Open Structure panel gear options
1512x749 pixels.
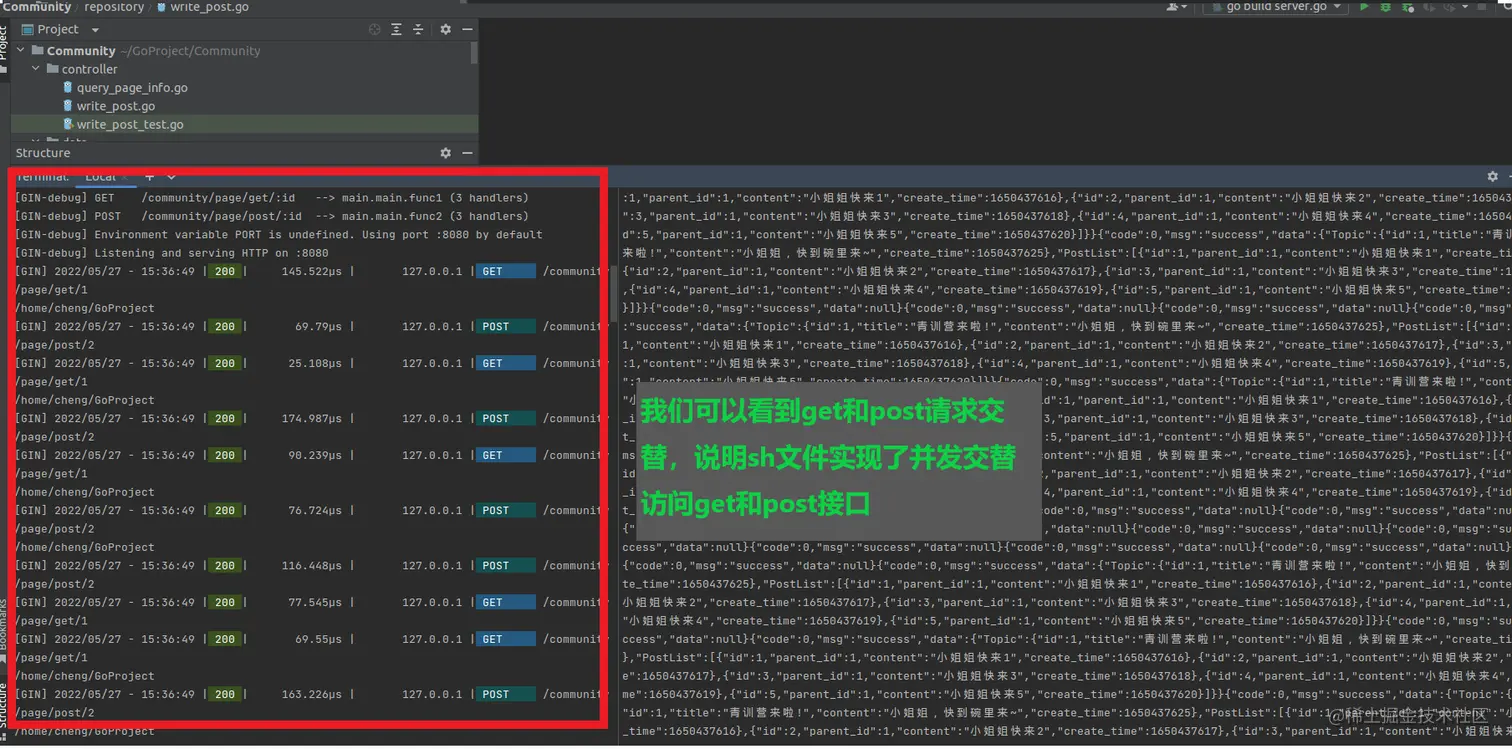[x=446, y=153]
